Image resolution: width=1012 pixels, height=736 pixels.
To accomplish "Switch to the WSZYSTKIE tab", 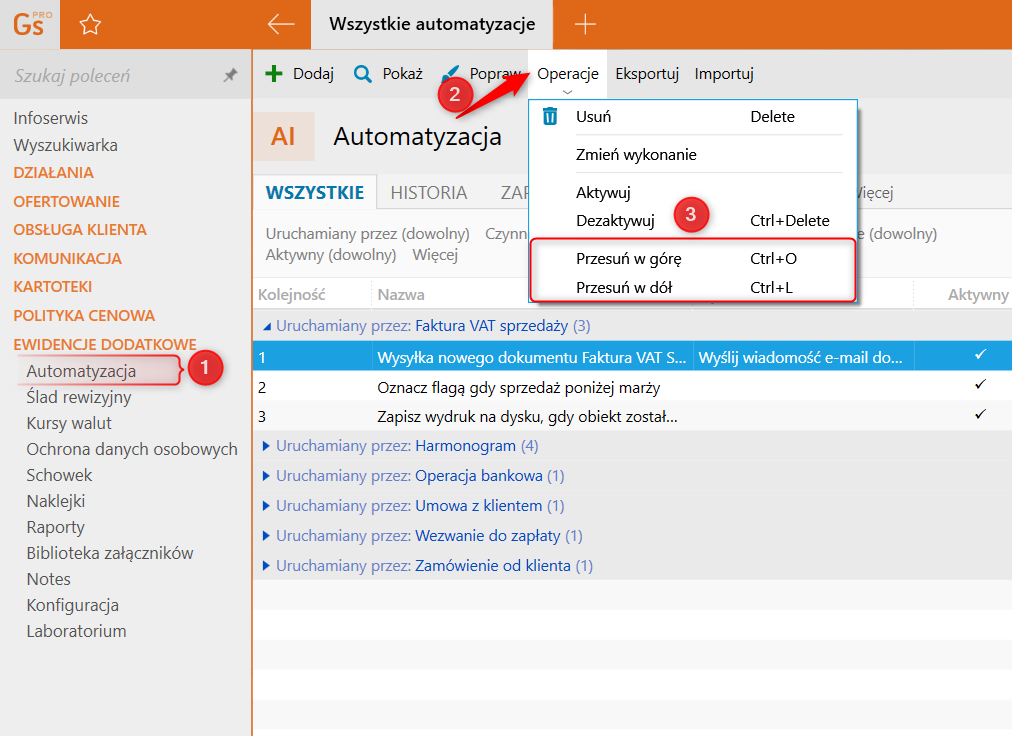I will click(x=315, y=192).
